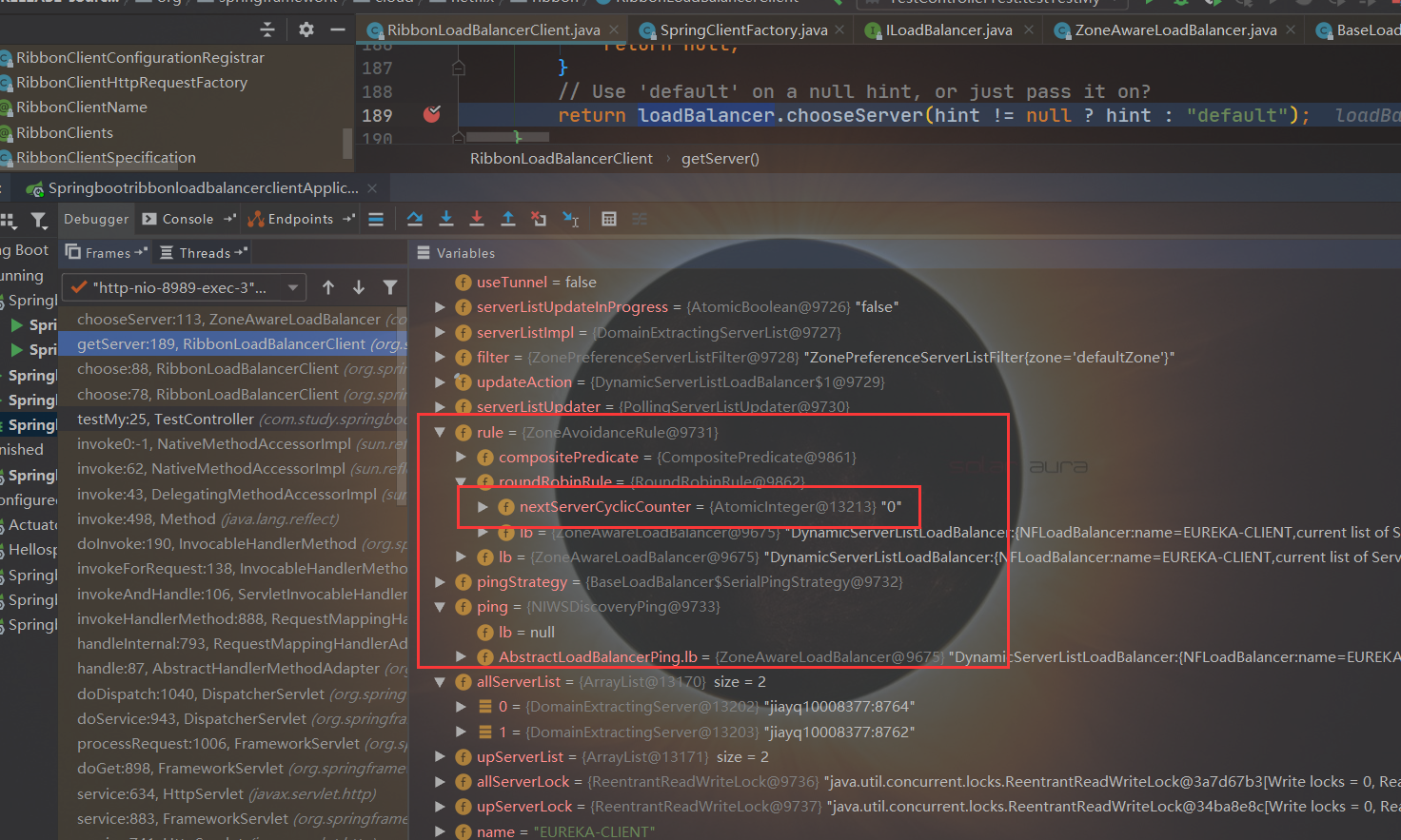Close the SpringbootribbonloadbalancerclientApplic run tab

[372, 188]
